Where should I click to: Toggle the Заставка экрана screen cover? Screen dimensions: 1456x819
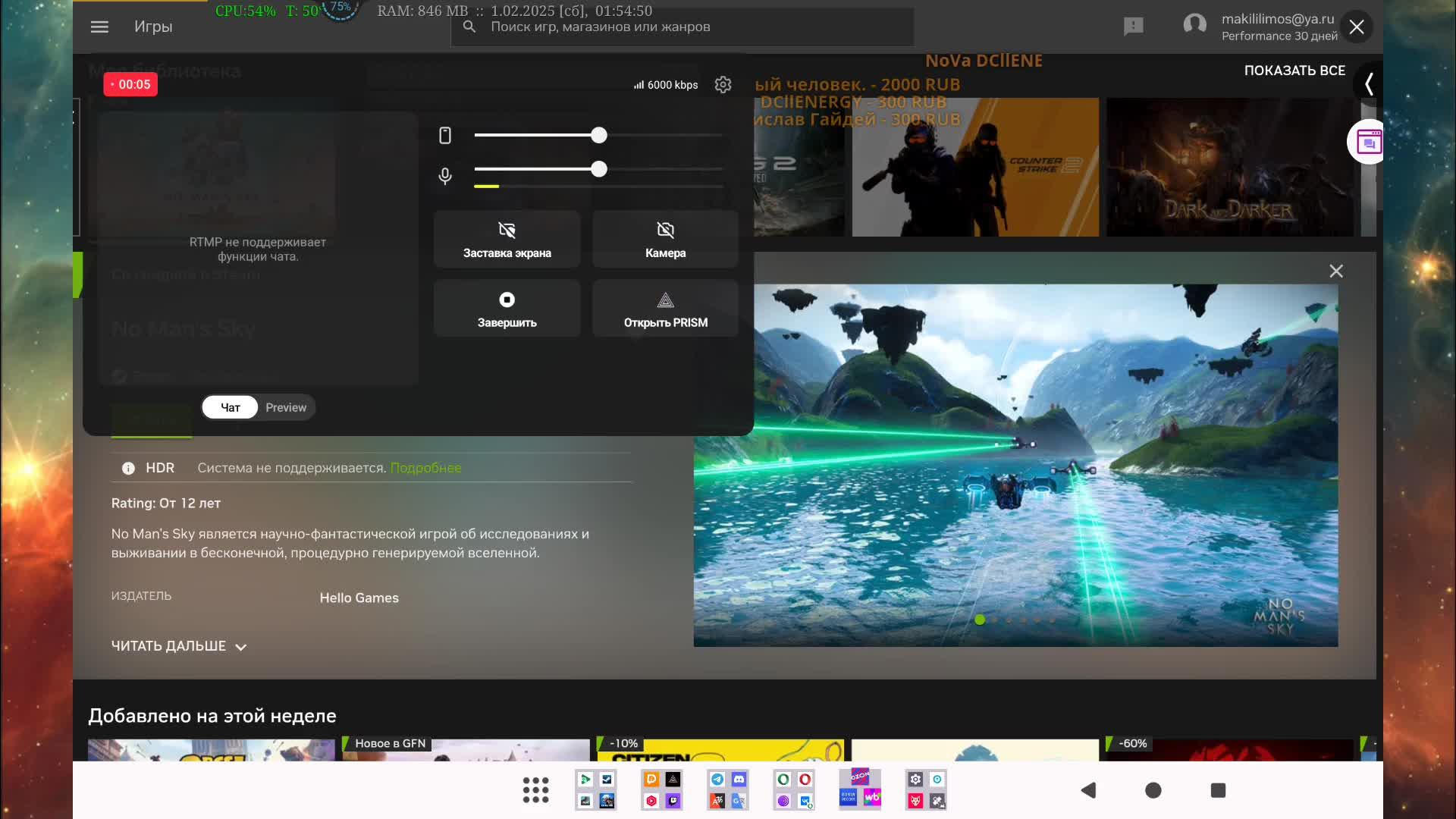(507, 239)
